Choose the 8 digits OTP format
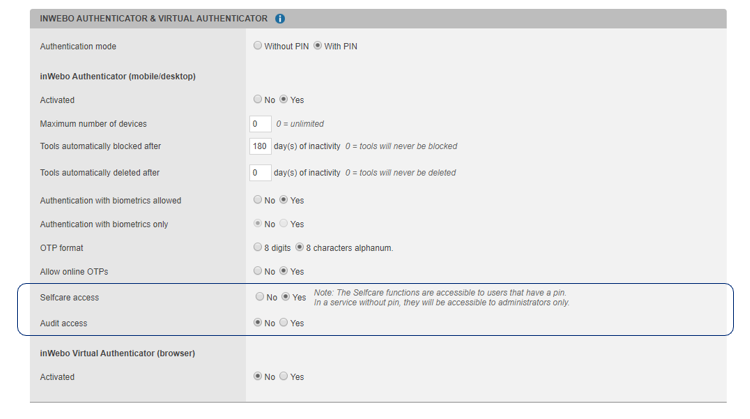Screen dimensions: 750x419 pyautogui.click(x=258, y=248)
